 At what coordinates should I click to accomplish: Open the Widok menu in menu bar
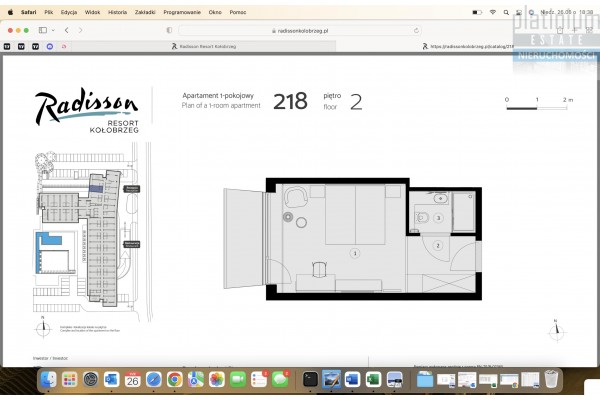92,11
